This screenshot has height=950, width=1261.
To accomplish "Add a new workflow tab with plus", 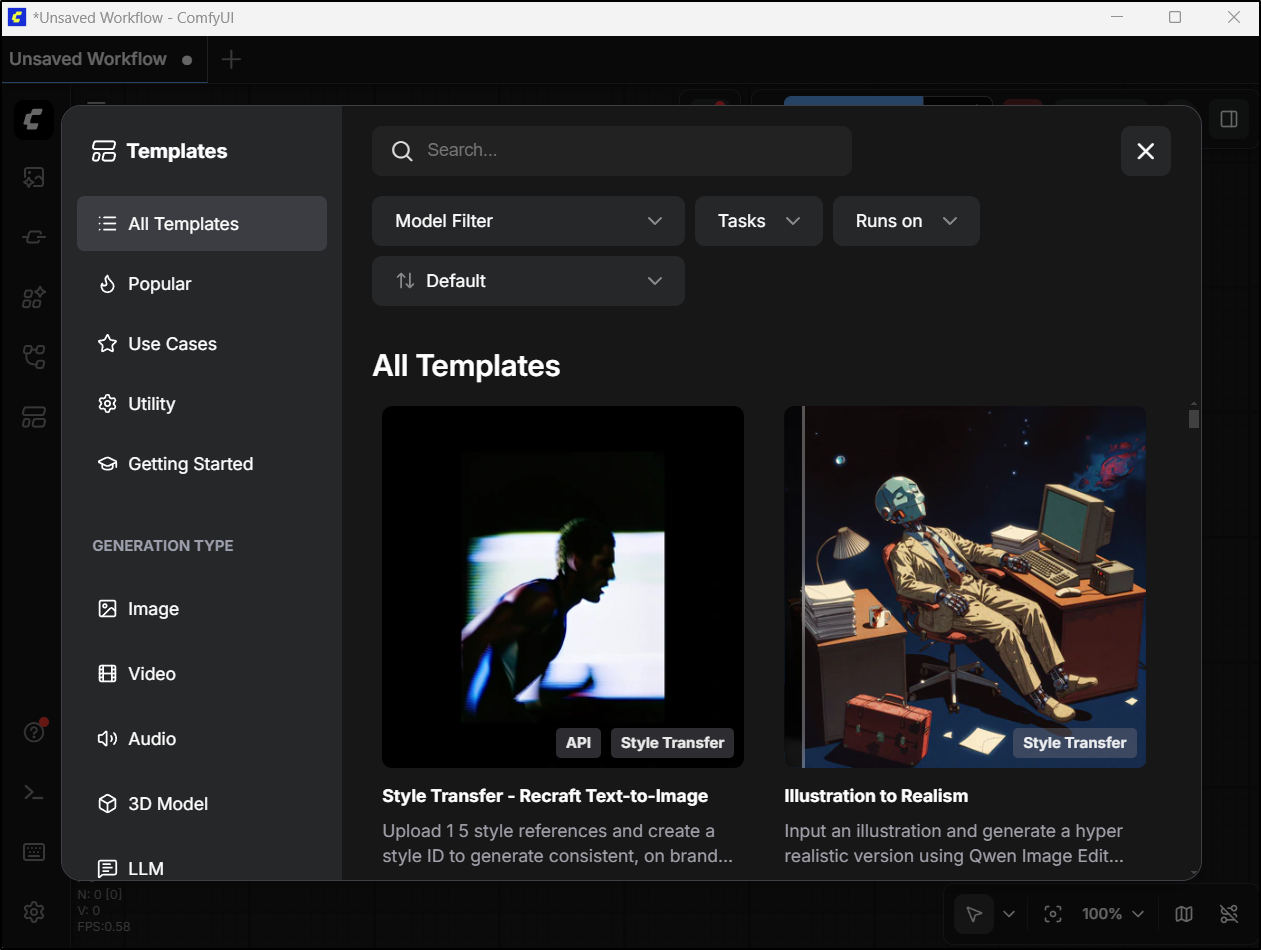I will [x=231, y=59].
